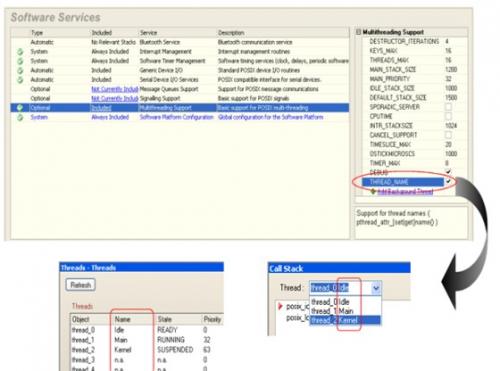The width and height of the screenshot is (500, 371).
Task: Click green icon on Multithreading Support row
Action: coord(20,108)
